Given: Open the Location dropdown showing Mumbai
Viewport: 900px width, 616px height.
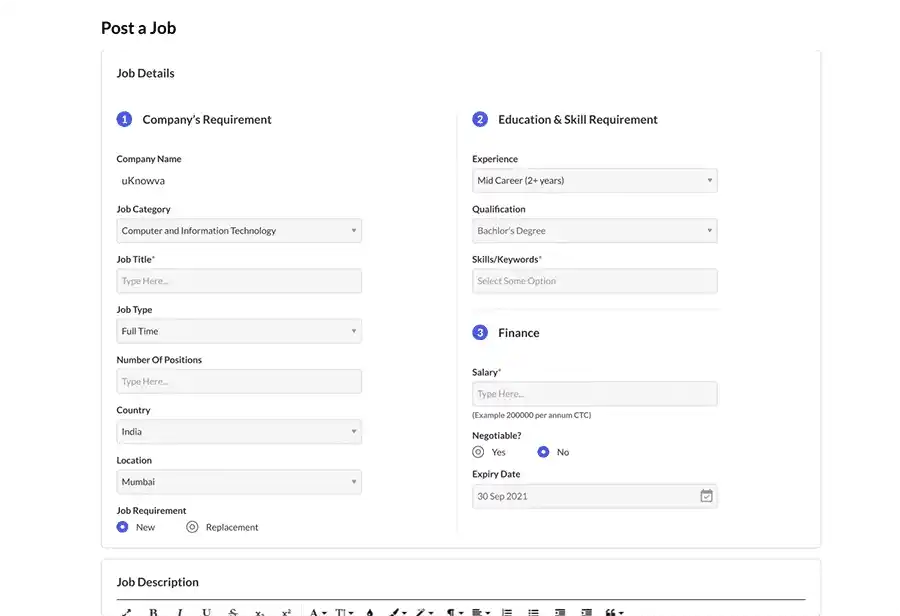Looking at the screenshot, I should pyautogui.click(x=238, y=482).
